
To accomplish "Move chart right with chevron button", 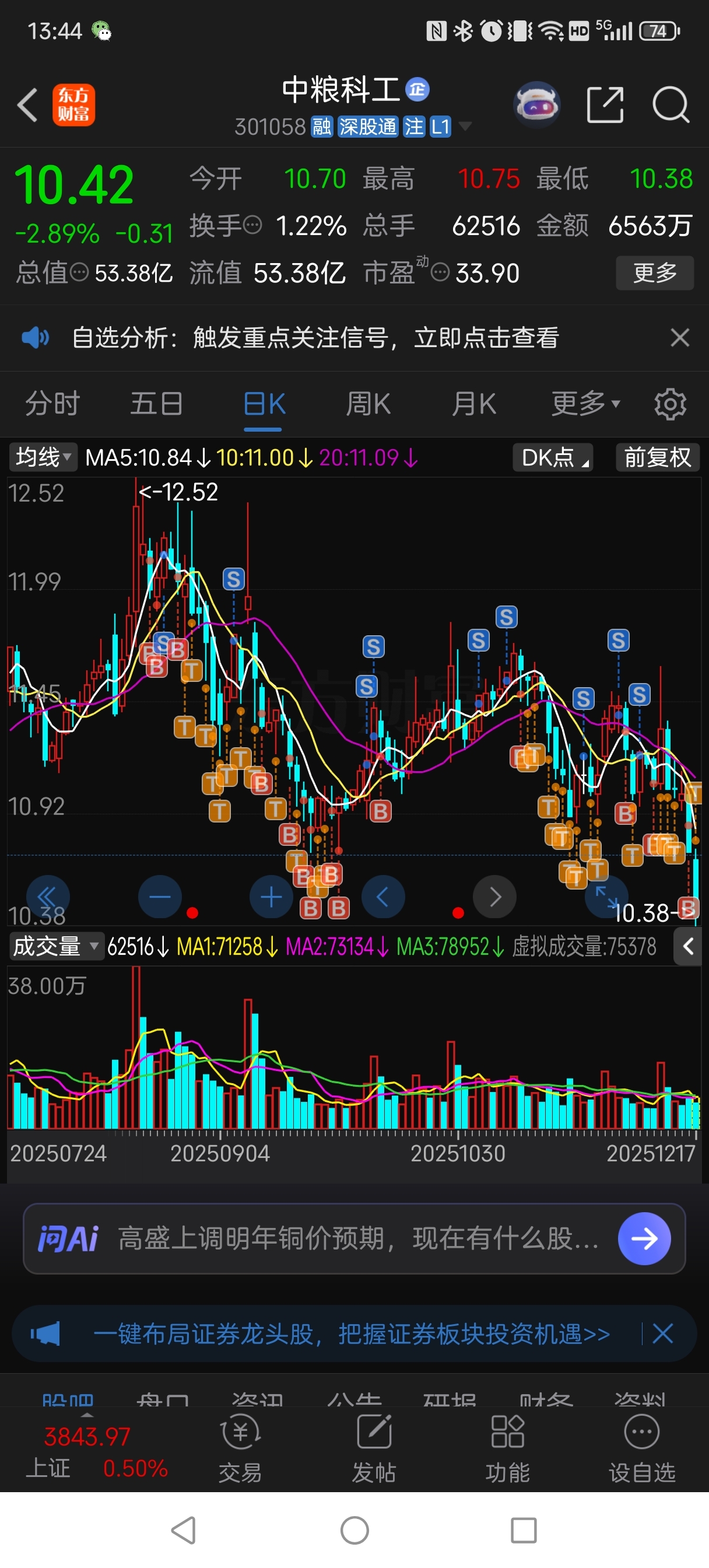I will click(495, 897).
